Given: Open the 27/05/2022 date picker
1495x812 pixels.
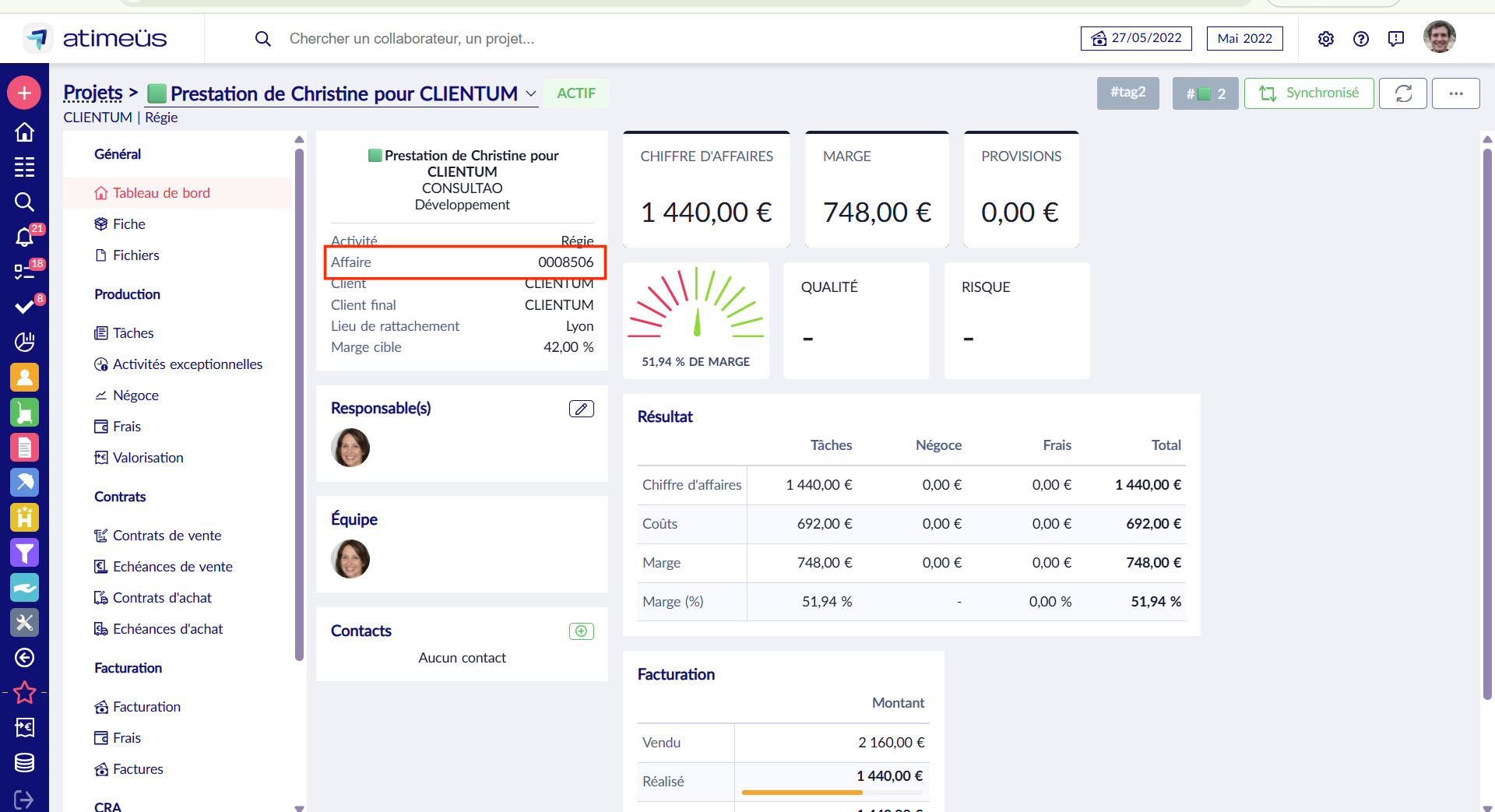Looking at the screenshot, I should pyautogui.click(x=1136, y=38).
